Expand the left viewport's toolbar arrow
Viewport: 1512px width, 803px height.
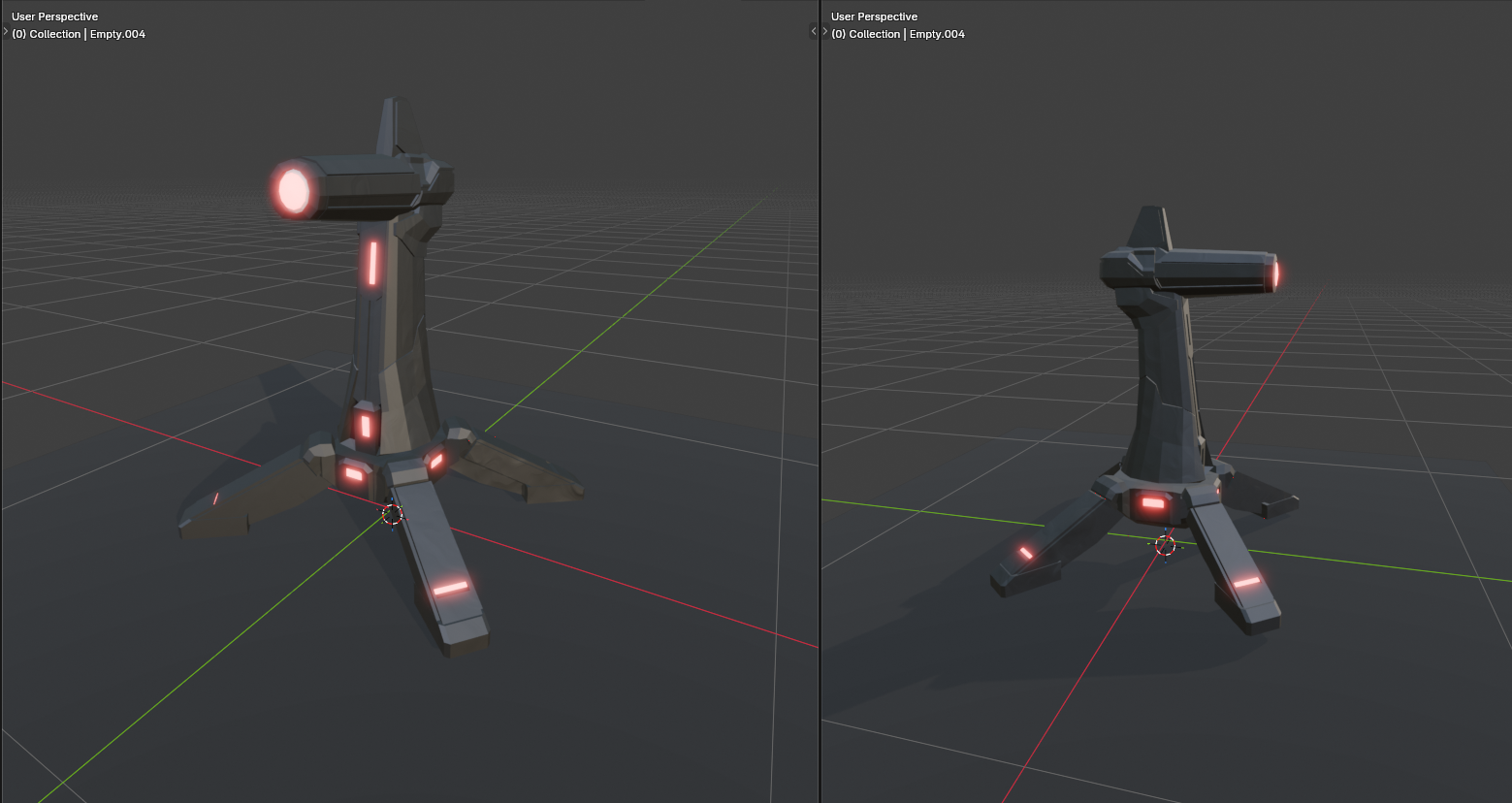coord(5,32)
